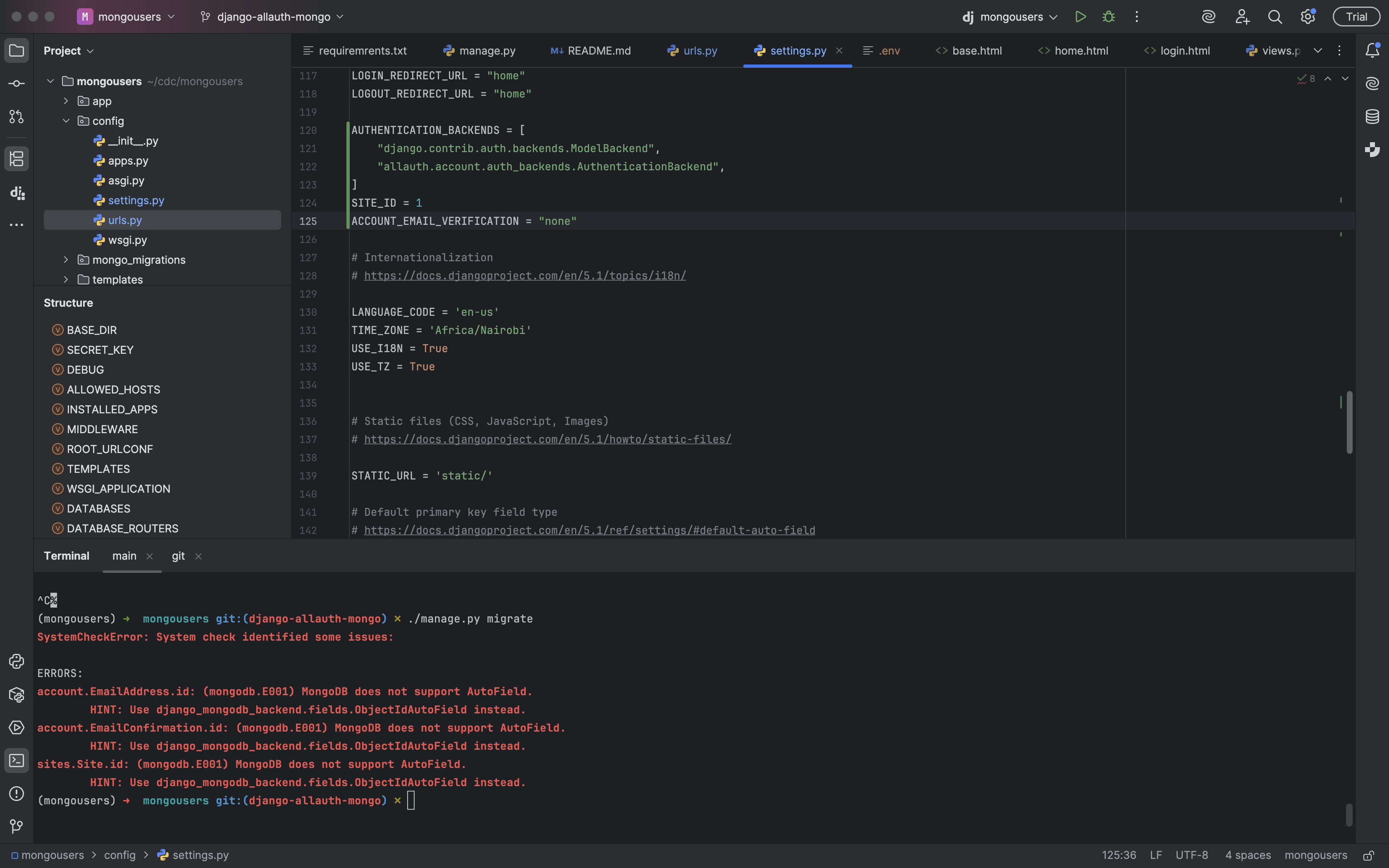The image size is (1389, 868).
Task: Open the static-files howto docs link
Action: [548, 440]
